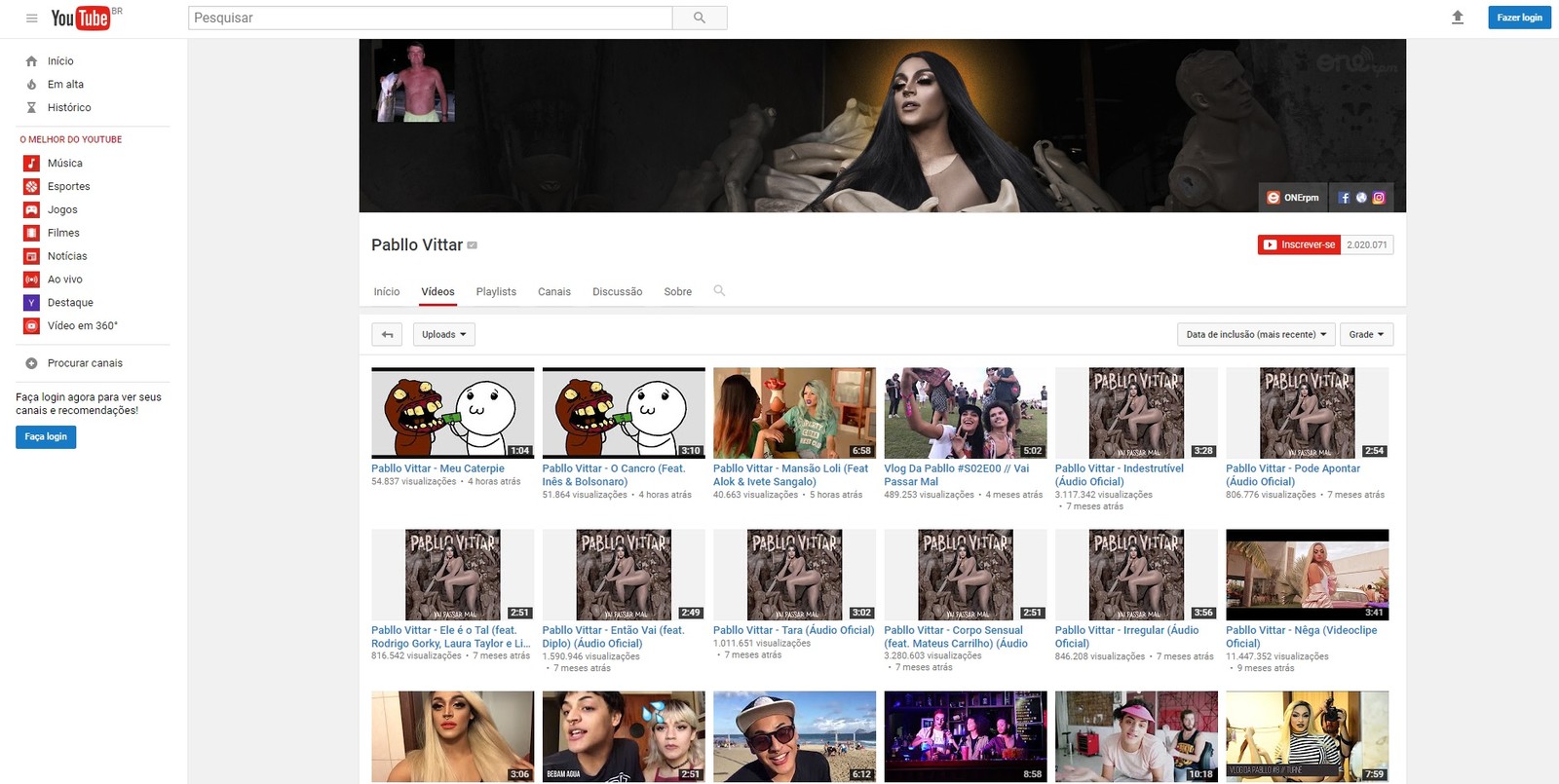The height and width of the screenshot is (784, 1559).
Task: Click the Destaque icon
Action: (31, 303)
